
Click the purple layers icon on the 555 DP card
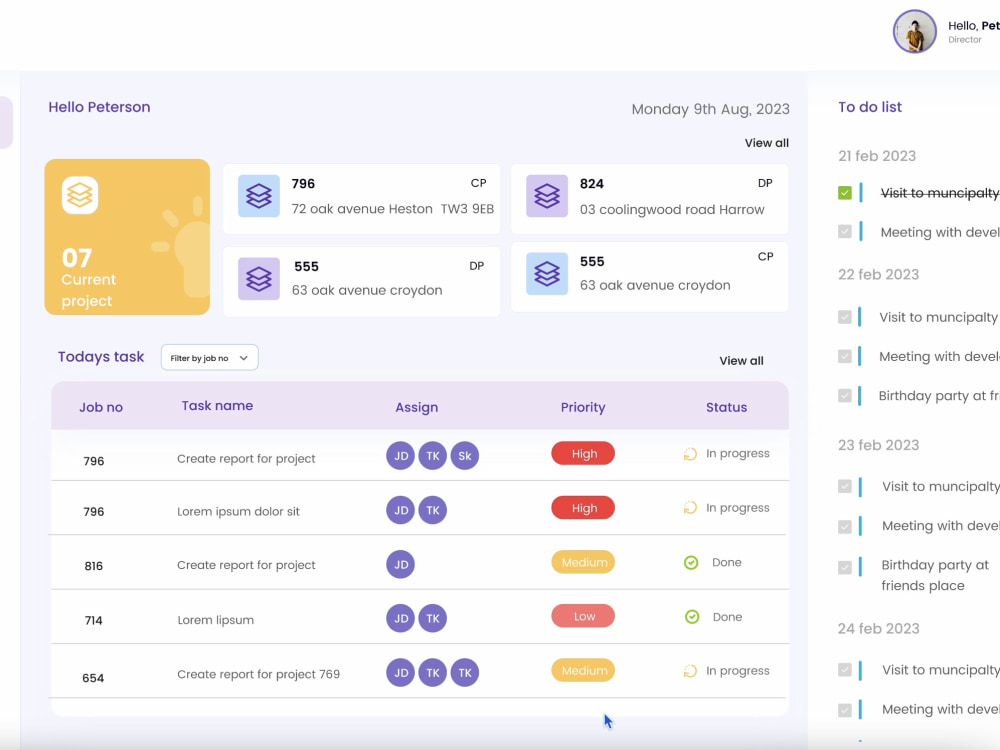[258, 279]
